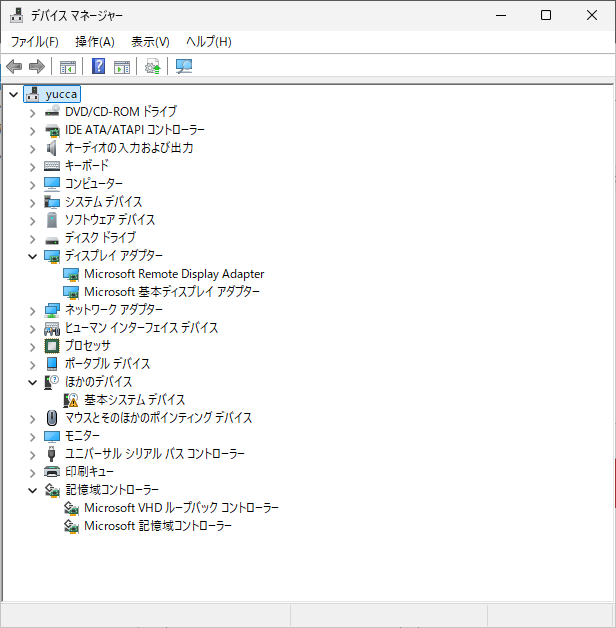
Task: Toggle the console tree pane icon
Action: [x=68, y=66]
